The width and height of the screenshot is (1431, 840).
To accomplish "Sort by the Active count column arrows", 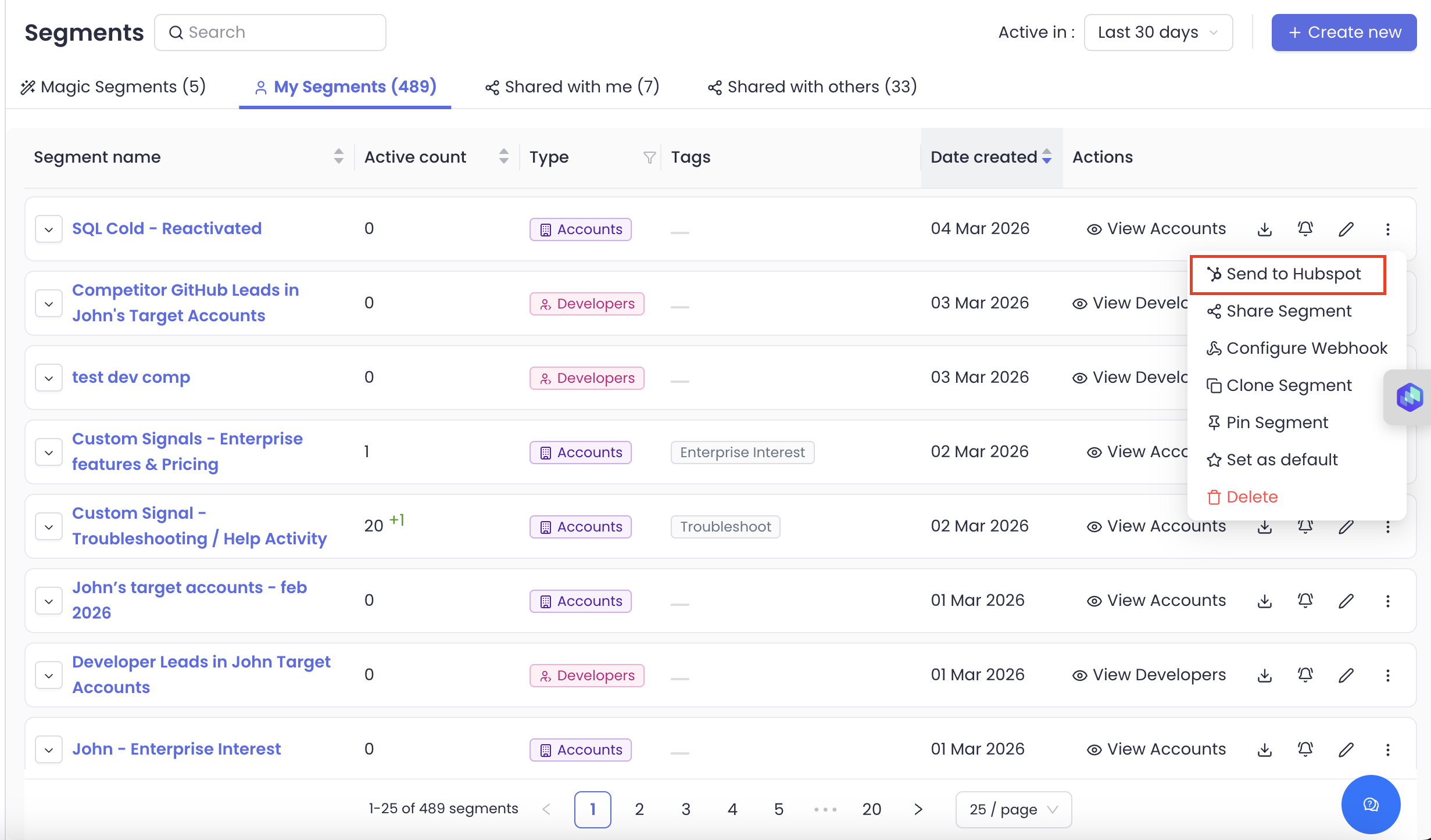I will [504, 157].
